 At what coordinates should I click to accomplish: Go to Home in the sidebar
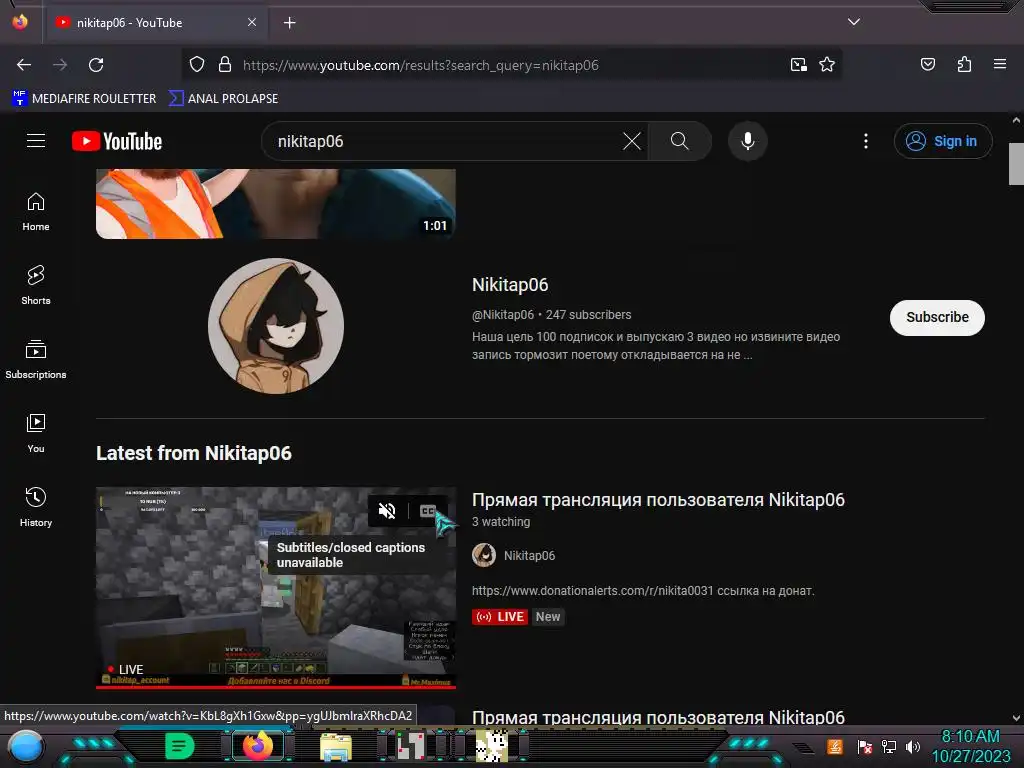coord(36,212)
